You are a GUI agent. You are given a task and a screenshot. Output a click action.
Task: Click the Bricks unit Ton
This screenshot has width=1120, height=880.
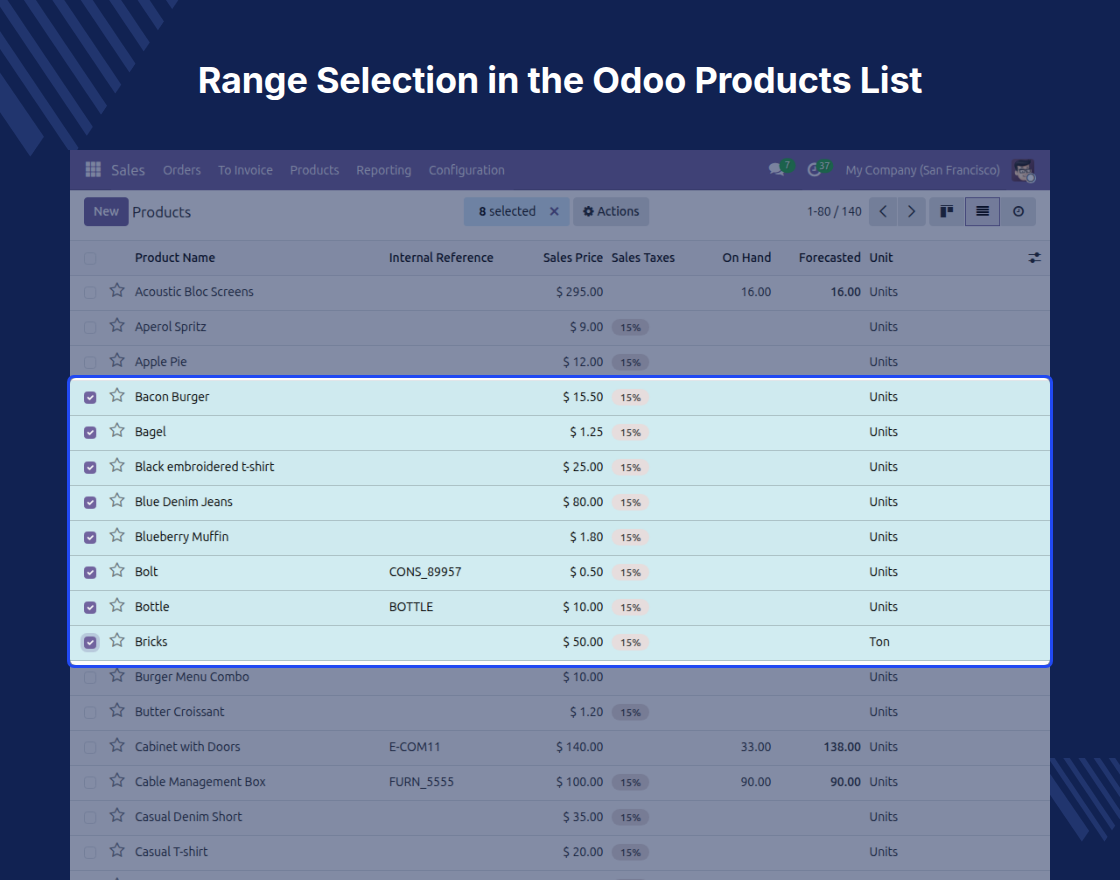879,641
